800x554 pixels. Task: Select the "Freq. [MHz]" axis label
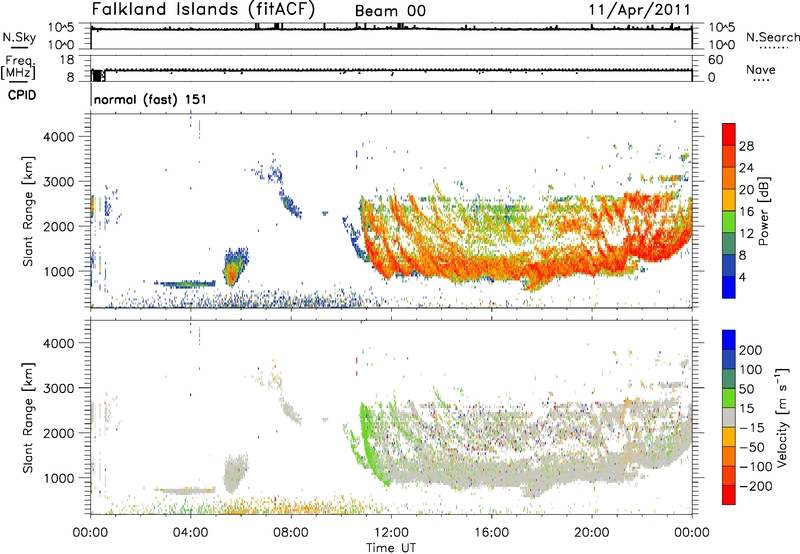(18, 67)
